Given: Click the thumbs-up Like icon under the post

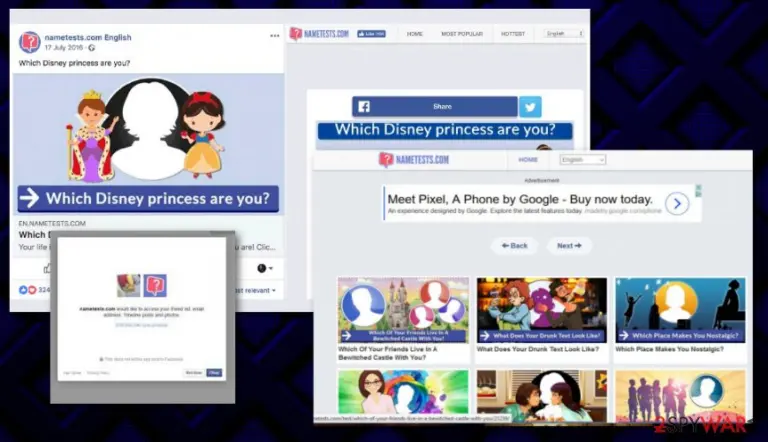Looking at the screenshot, I should (x=47, y=268).
